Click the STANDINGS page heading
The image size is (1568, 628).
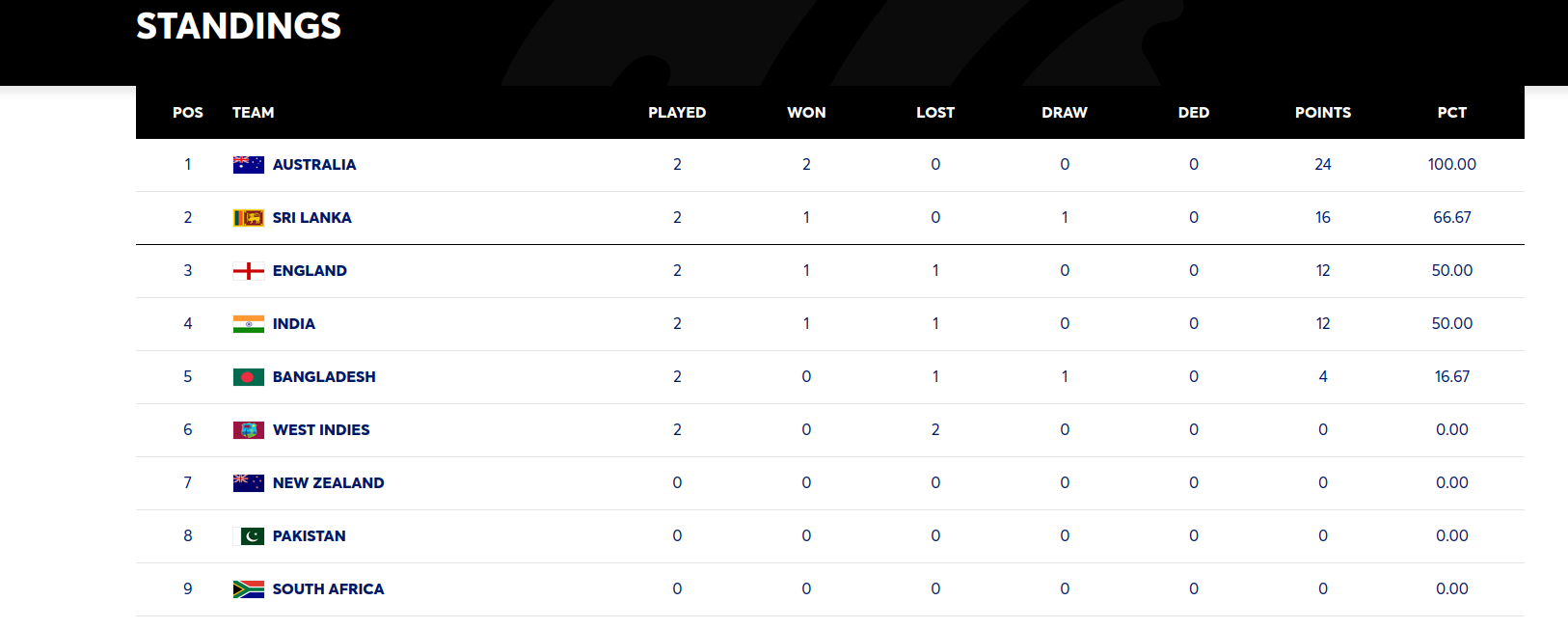pos(238,26)
